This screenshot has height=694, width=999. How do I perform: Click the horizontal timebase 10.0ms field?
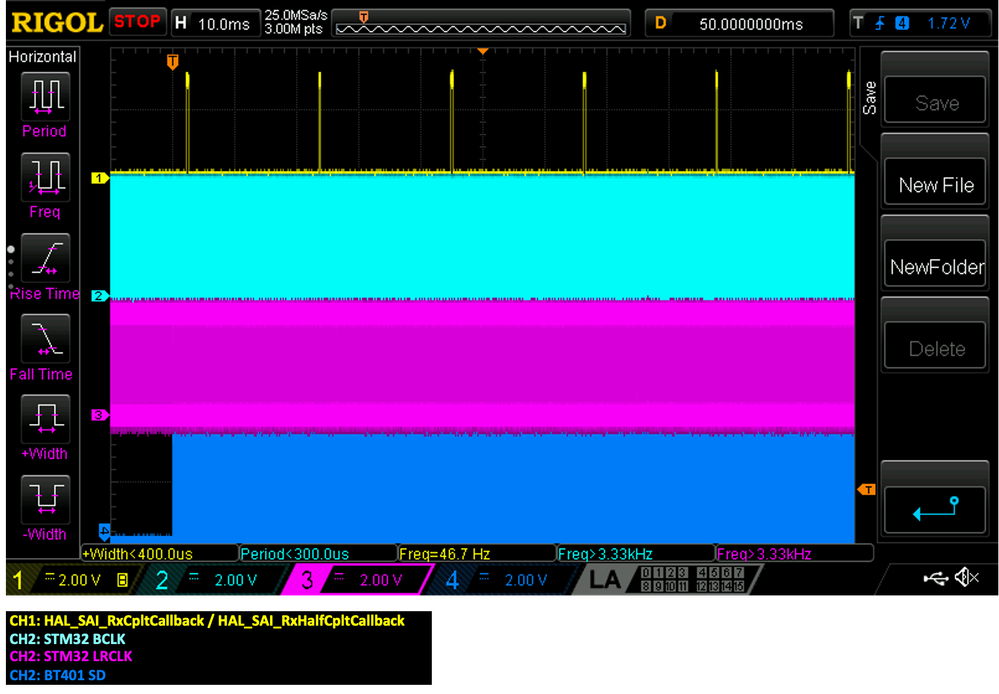[216, 24]
